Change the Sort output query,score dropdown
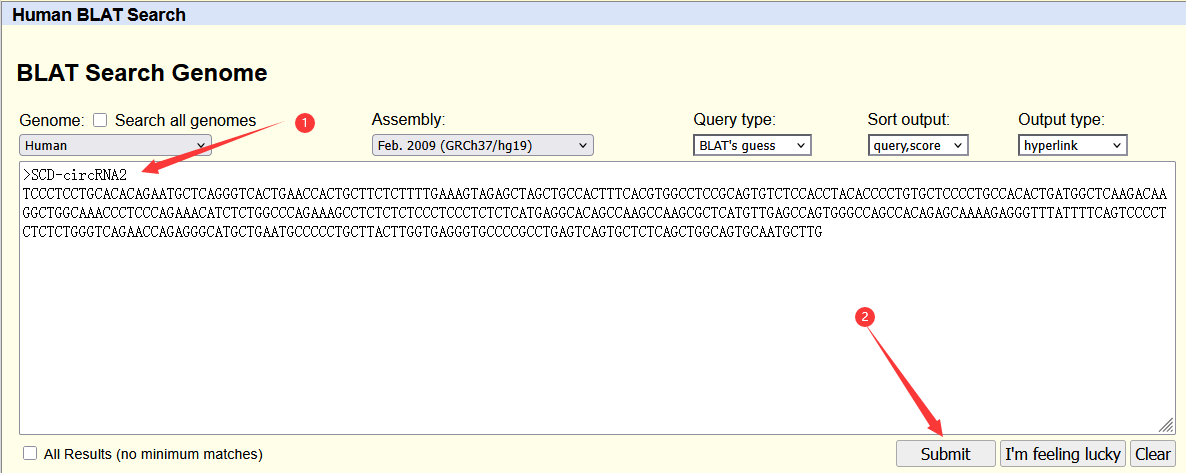The image size is (1186, 473). (x=918, y=145)
